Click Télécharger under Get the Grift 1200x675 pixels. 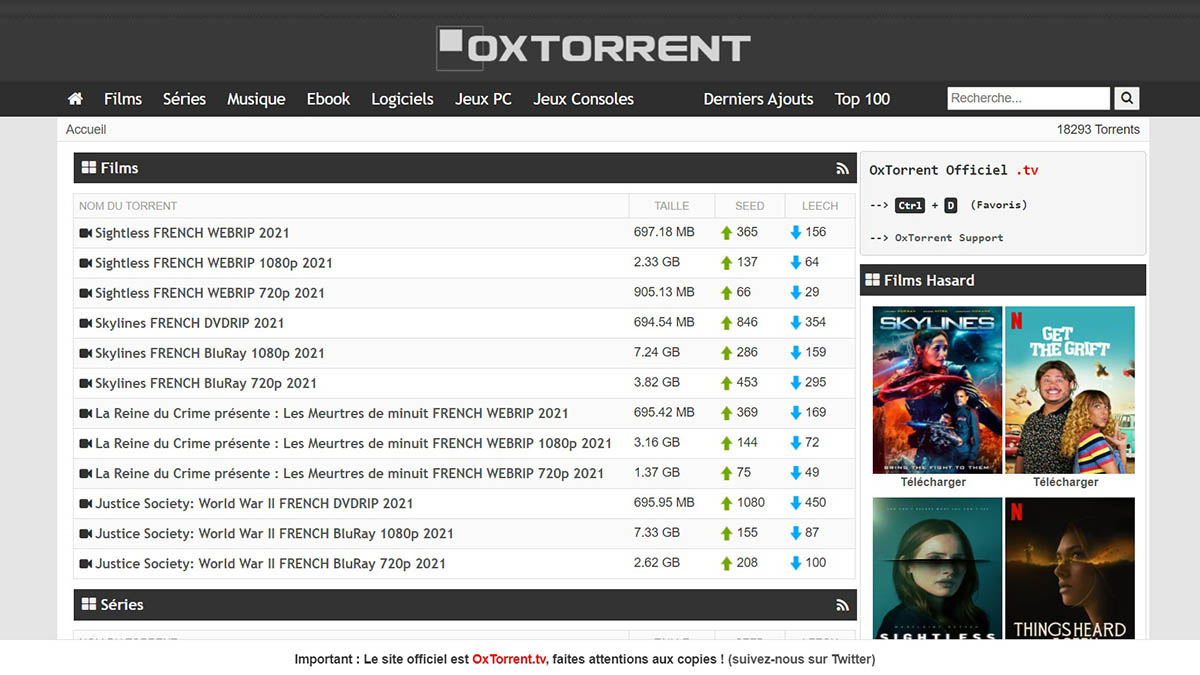[1066, 482]
